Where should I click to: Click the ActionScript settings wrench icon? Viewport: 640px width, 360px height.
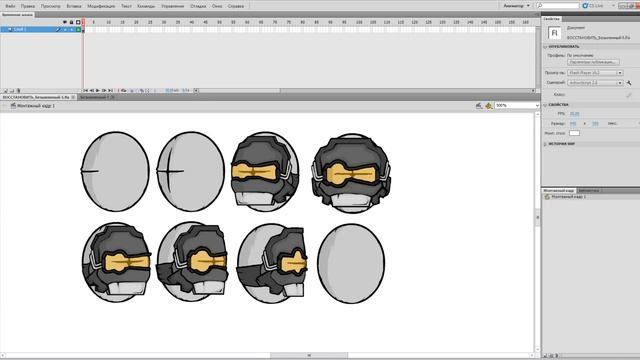[629, 83]
